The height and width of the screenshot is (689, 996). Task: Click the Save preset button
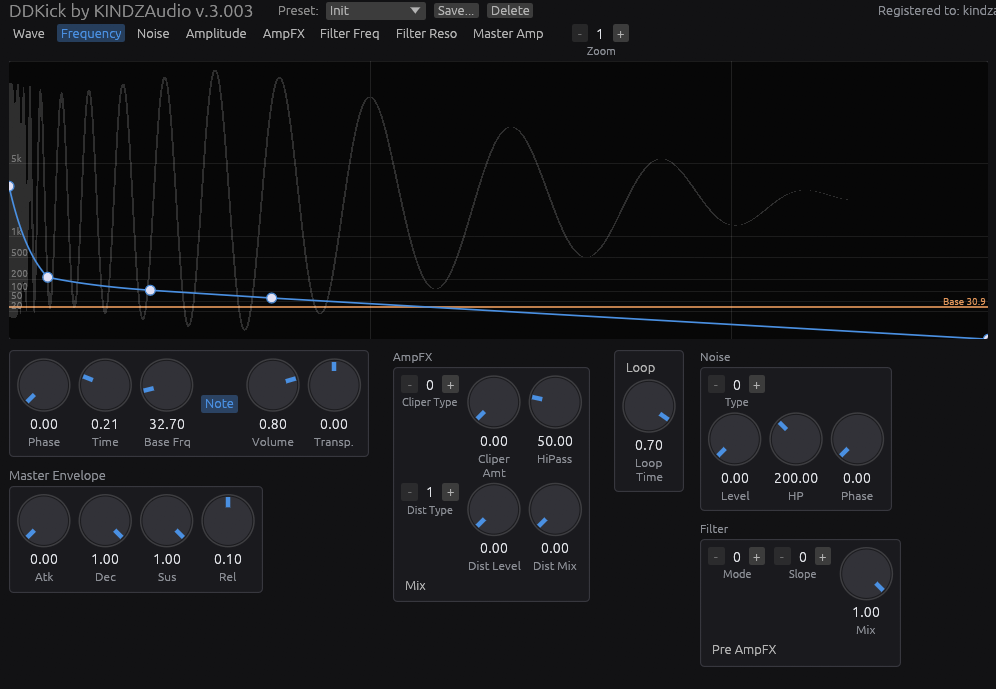(456, 11)
